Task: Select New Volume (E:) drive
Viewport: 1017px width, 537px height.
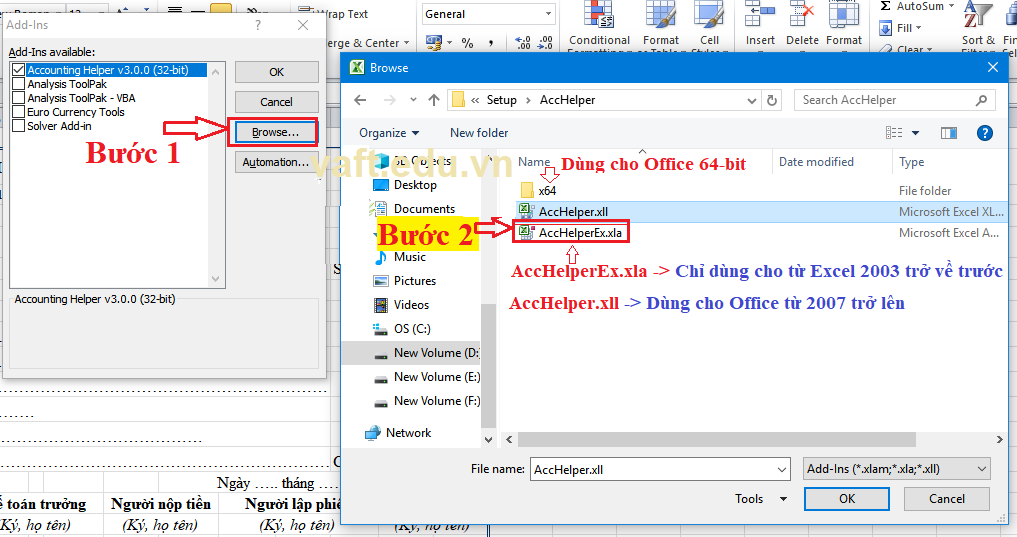Action: click(437, 377)
